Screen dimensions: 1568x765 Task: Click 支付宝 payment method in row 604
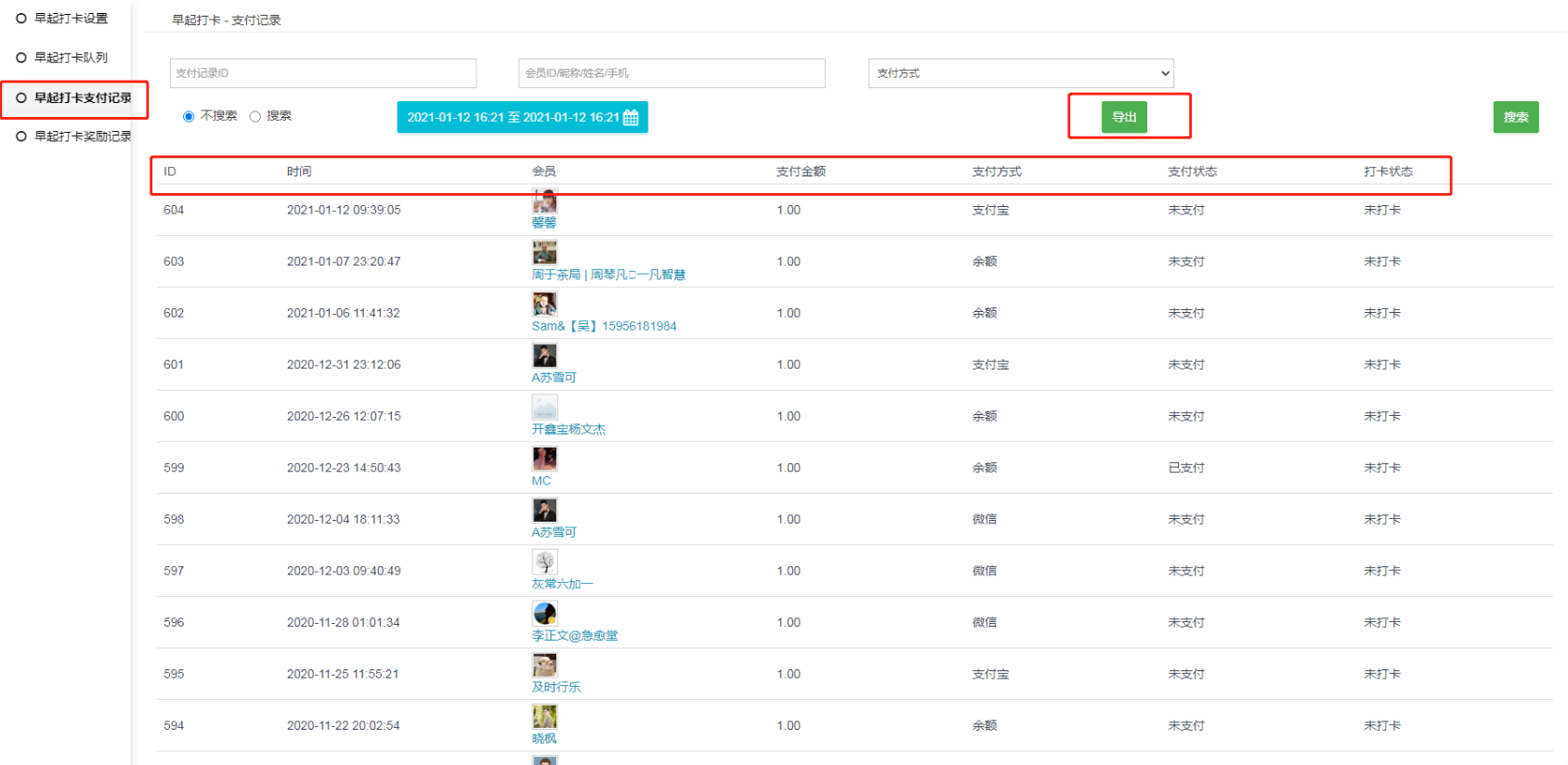pyautogui.click(x=990, y=211)
